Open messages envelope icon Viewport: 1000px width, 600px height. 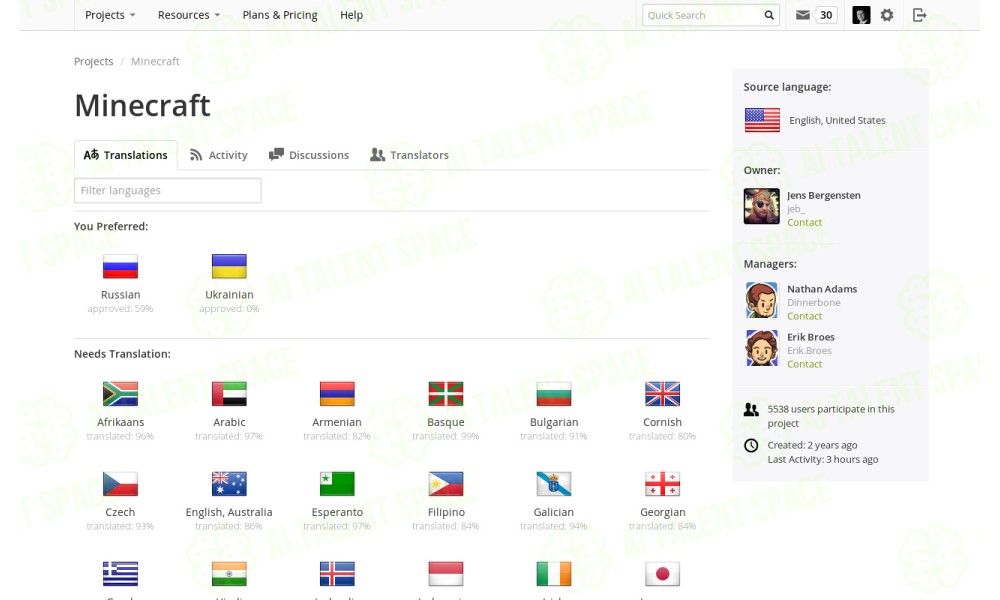coord(803,15)
